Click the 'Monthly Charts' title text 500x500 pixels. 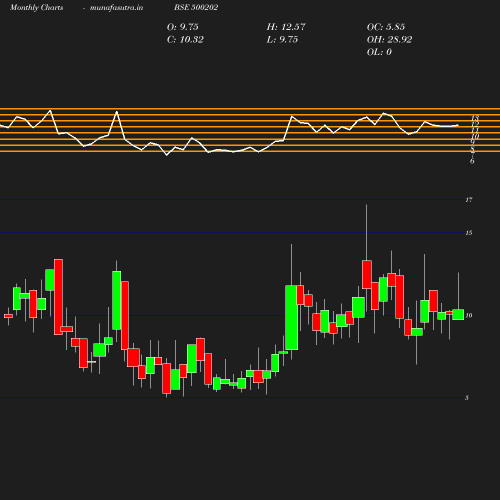click(x=36, y=8)
